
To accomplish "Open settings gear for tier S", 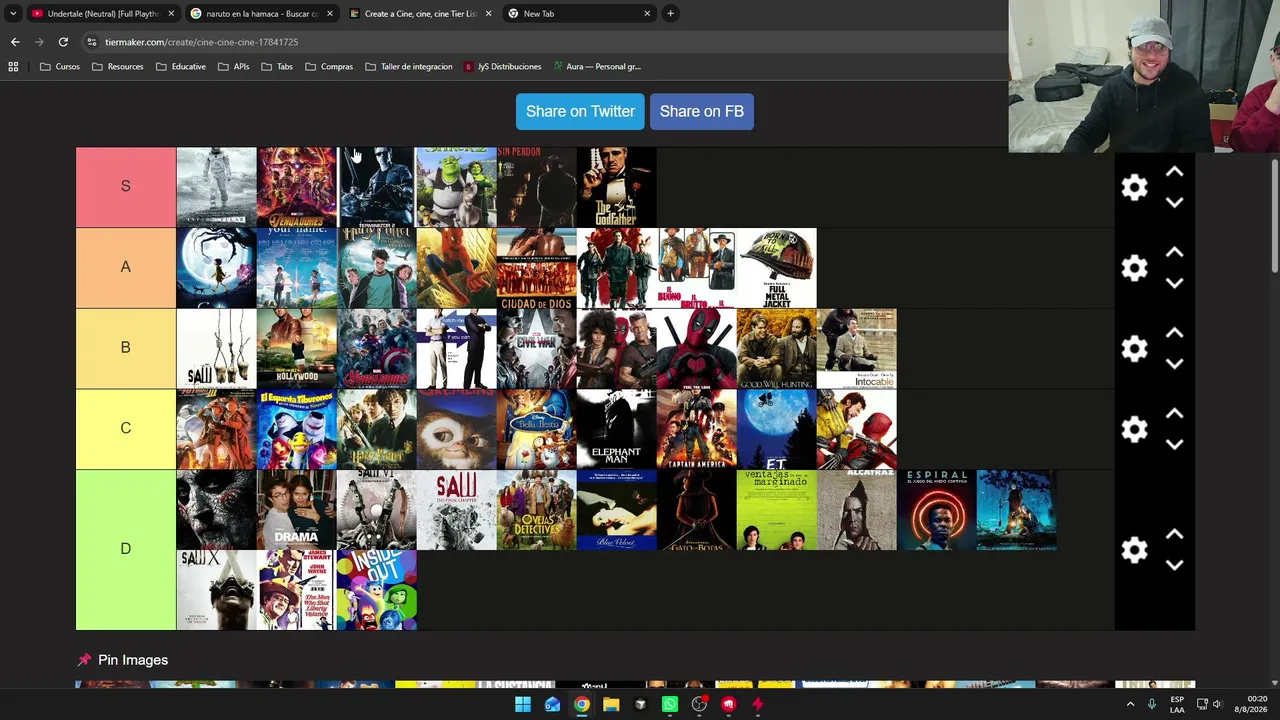I will point(1134,187).
